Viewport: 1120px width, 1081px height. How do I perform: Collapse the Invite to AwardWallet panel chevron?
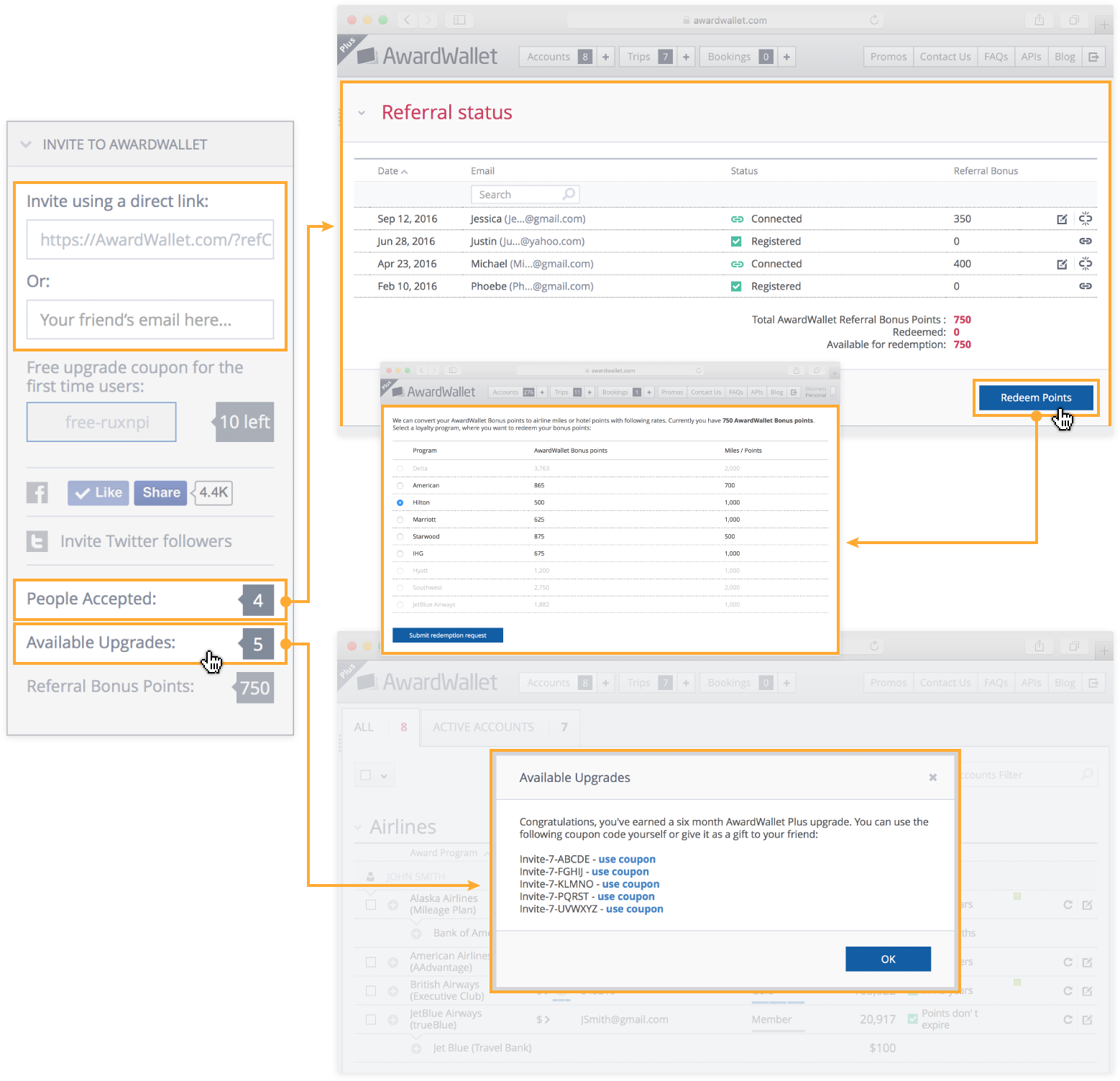coord(26,144)
